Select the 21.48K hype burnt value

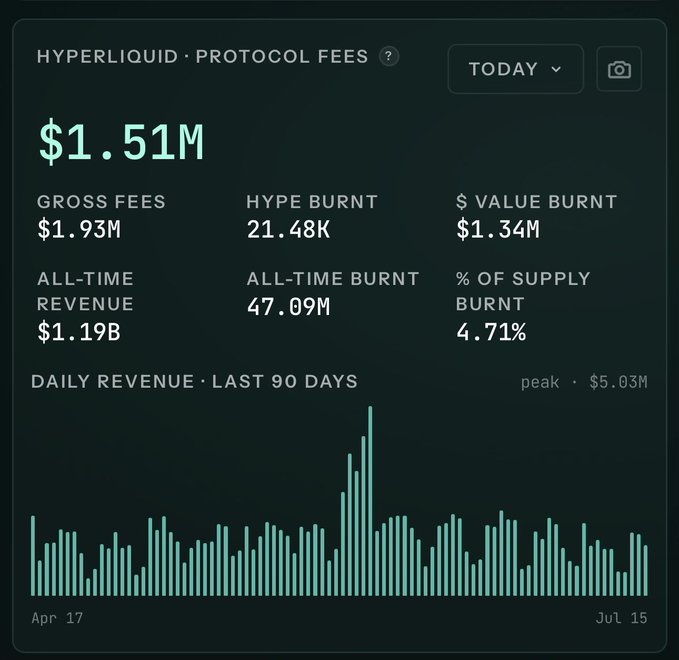click(288, 229)
